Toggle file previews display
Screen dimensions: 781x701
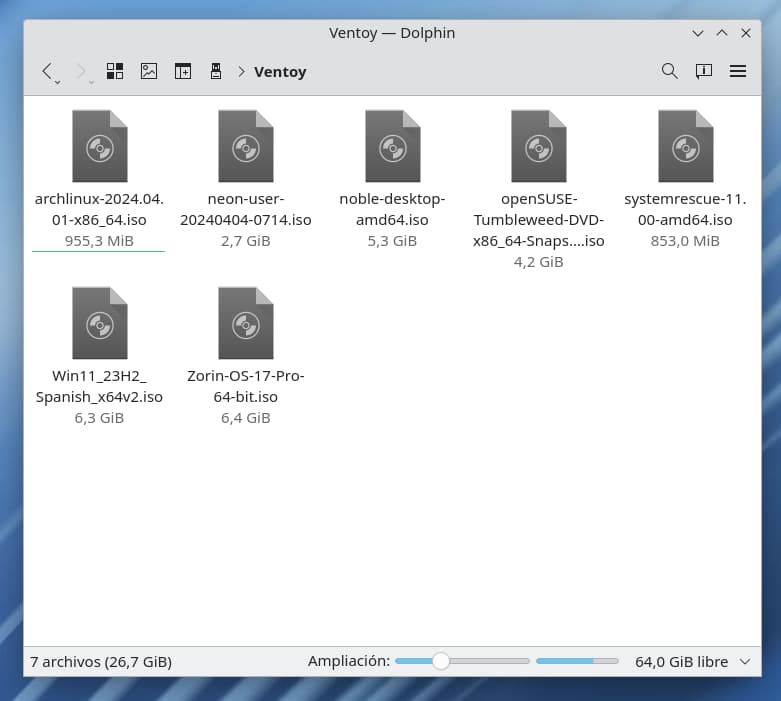point(149,72)
